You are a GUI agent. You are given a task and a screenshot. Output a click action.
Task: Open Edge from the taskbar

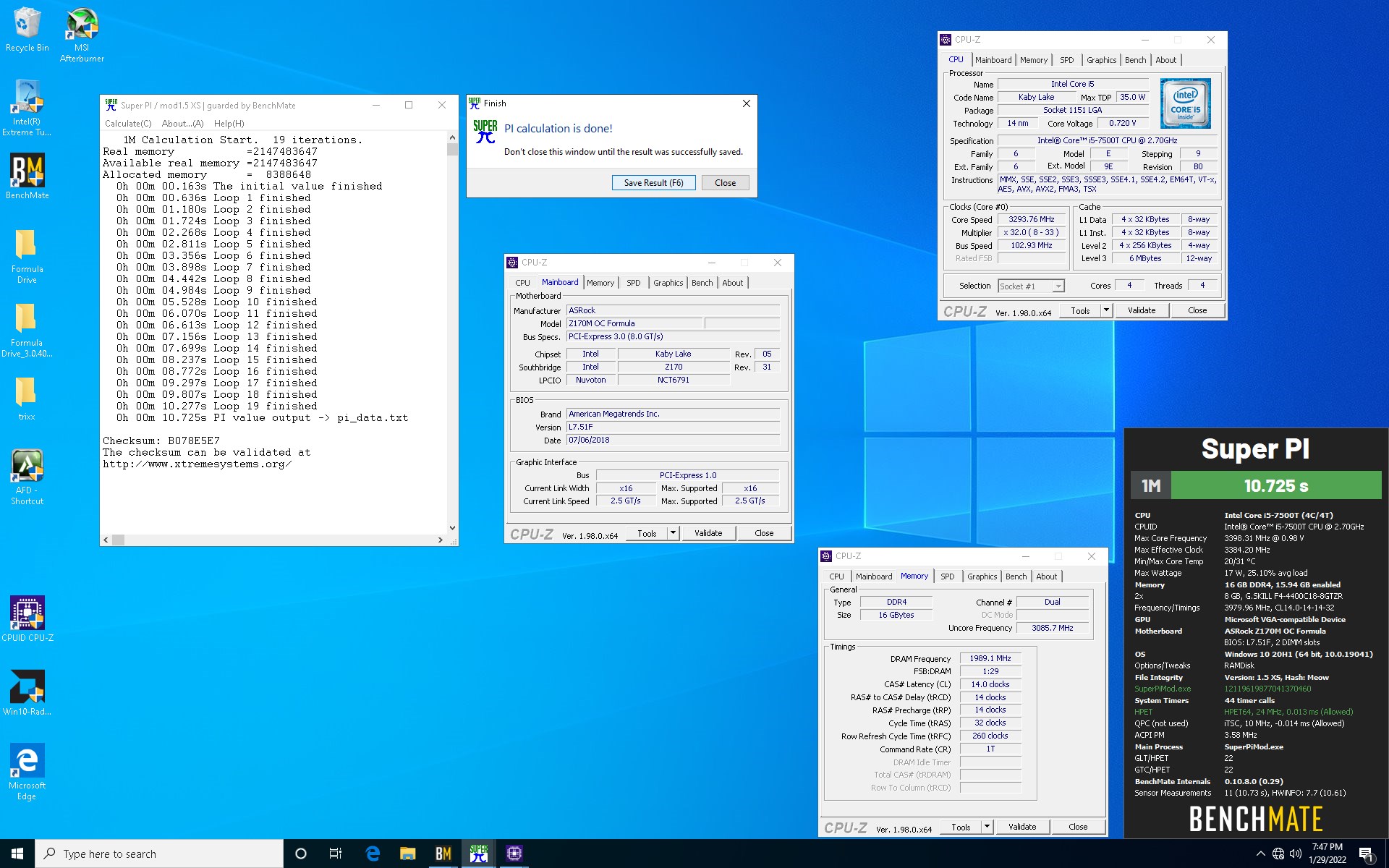(x=373, y=854)
